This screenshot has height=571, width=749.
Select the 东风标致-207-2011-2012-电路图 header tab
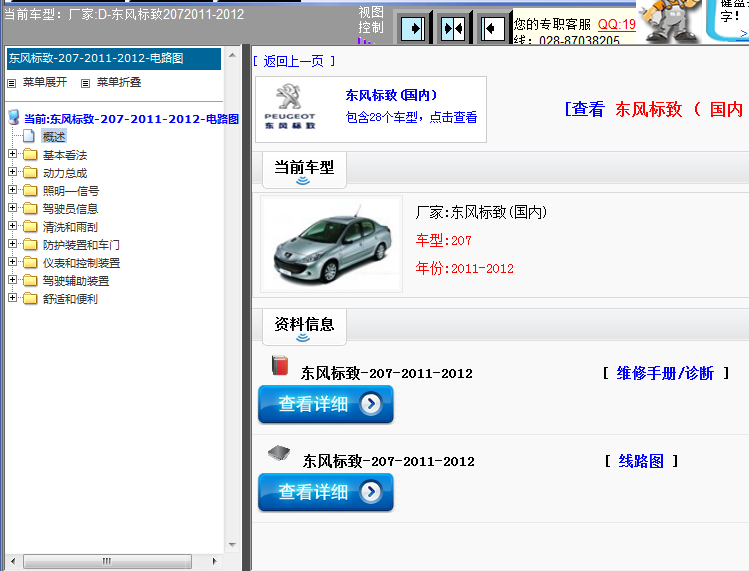pyautogui.click(x=114, y=58)
